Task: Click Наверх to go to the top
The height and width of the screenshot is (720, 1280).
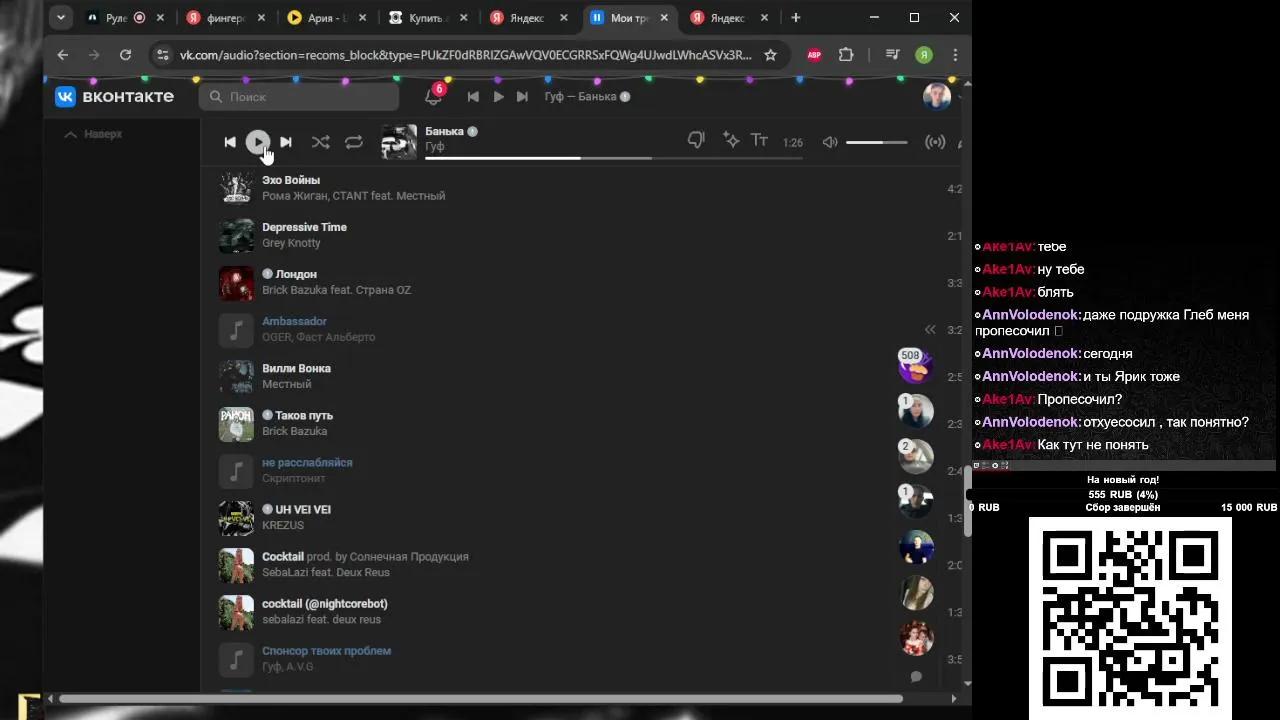Action: coord(94,134)
